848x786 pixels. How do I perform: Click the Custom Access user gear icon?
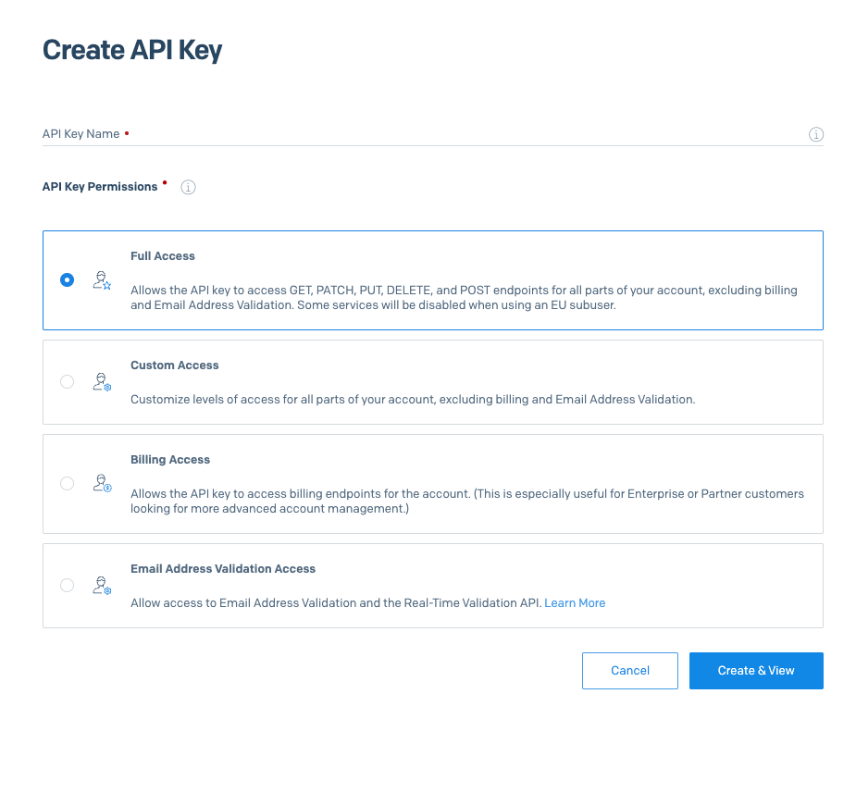pos(102,382)
